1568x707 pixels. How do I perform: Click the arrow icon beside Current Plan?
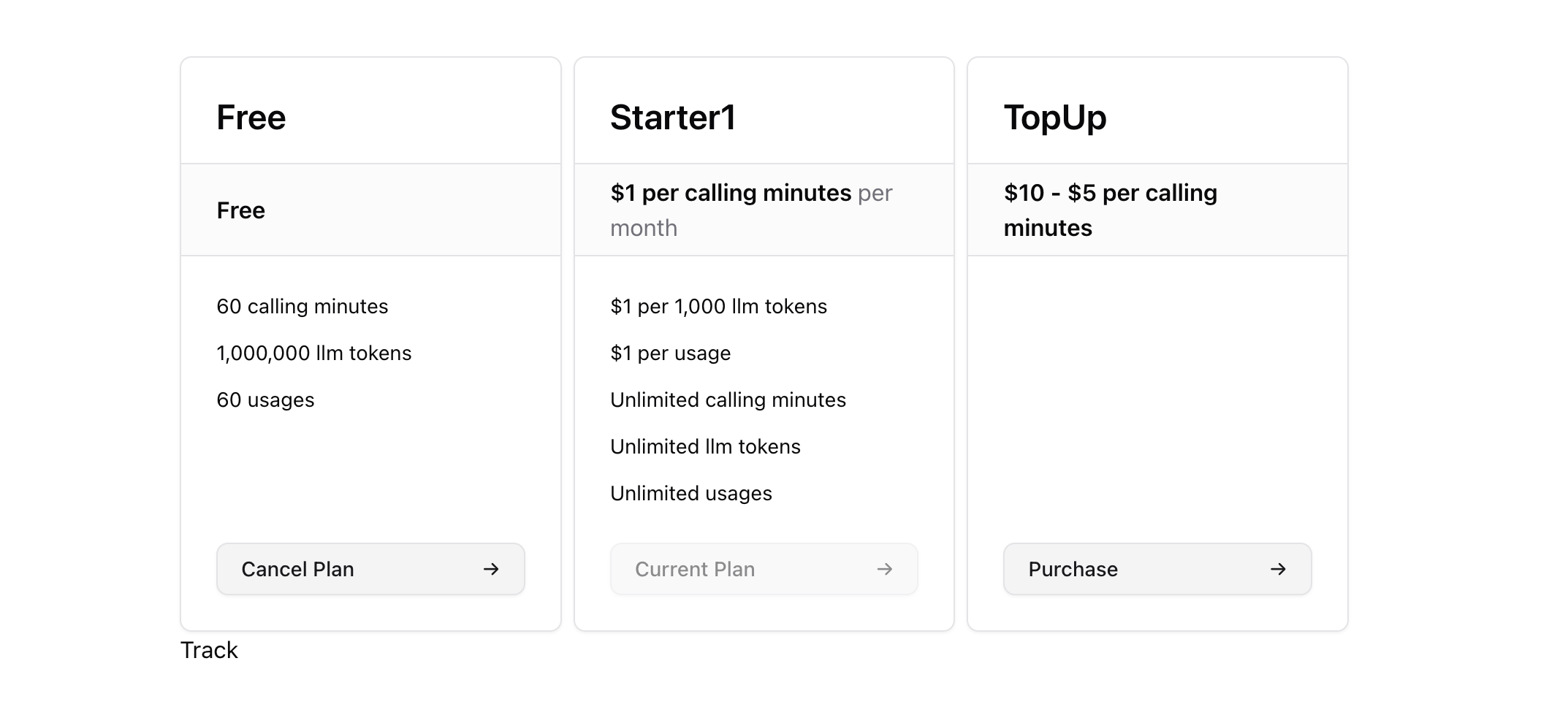(x=885, y=569)
